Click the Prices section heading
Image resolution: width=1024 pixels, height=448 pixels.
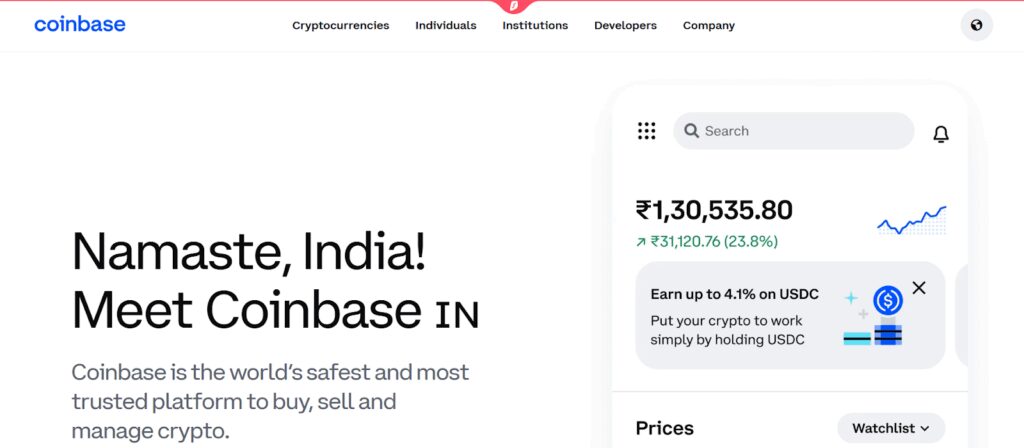click(664, 428)
